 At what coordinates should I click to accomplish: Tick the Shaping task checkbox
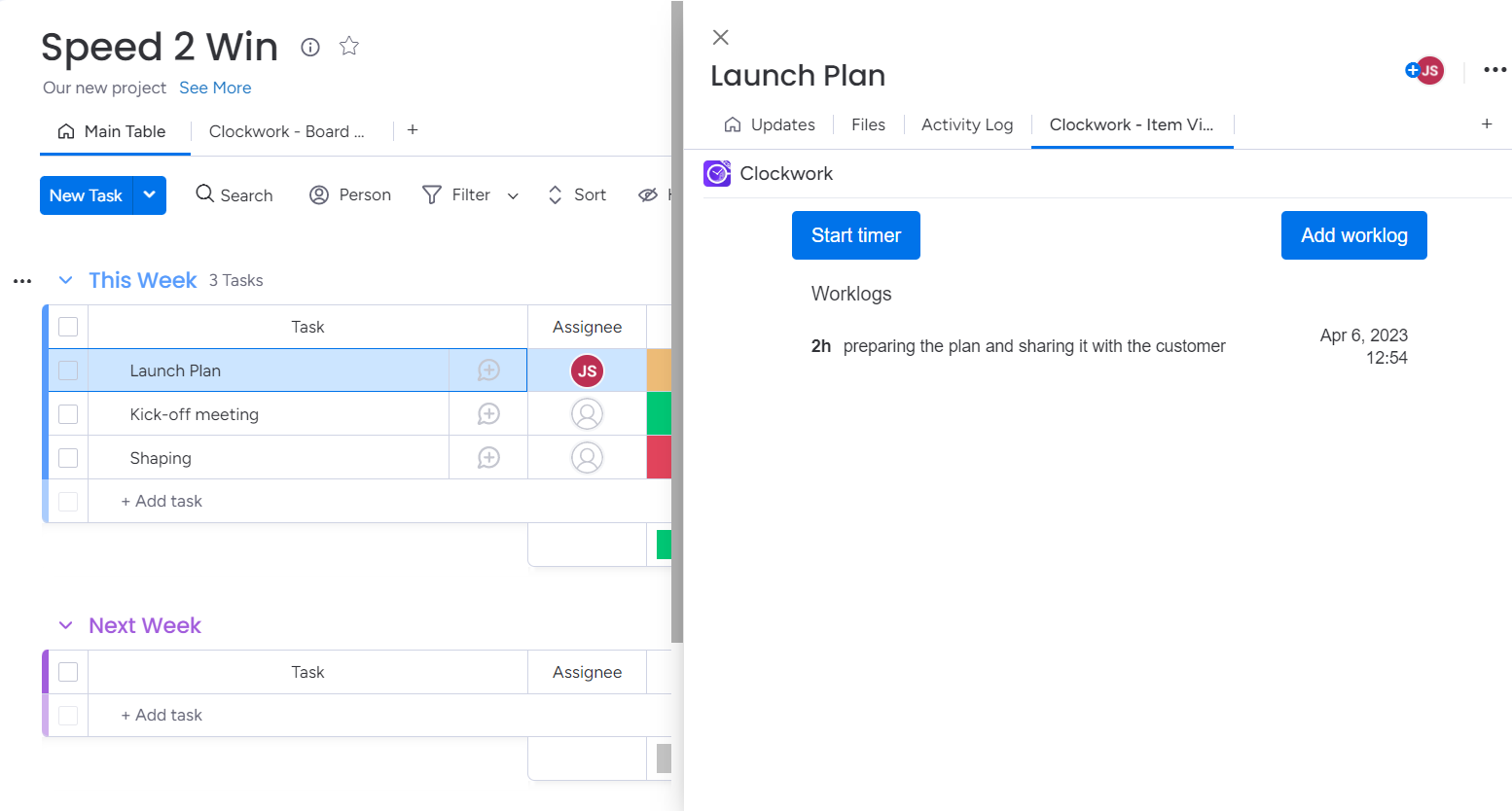coord(68,458)
